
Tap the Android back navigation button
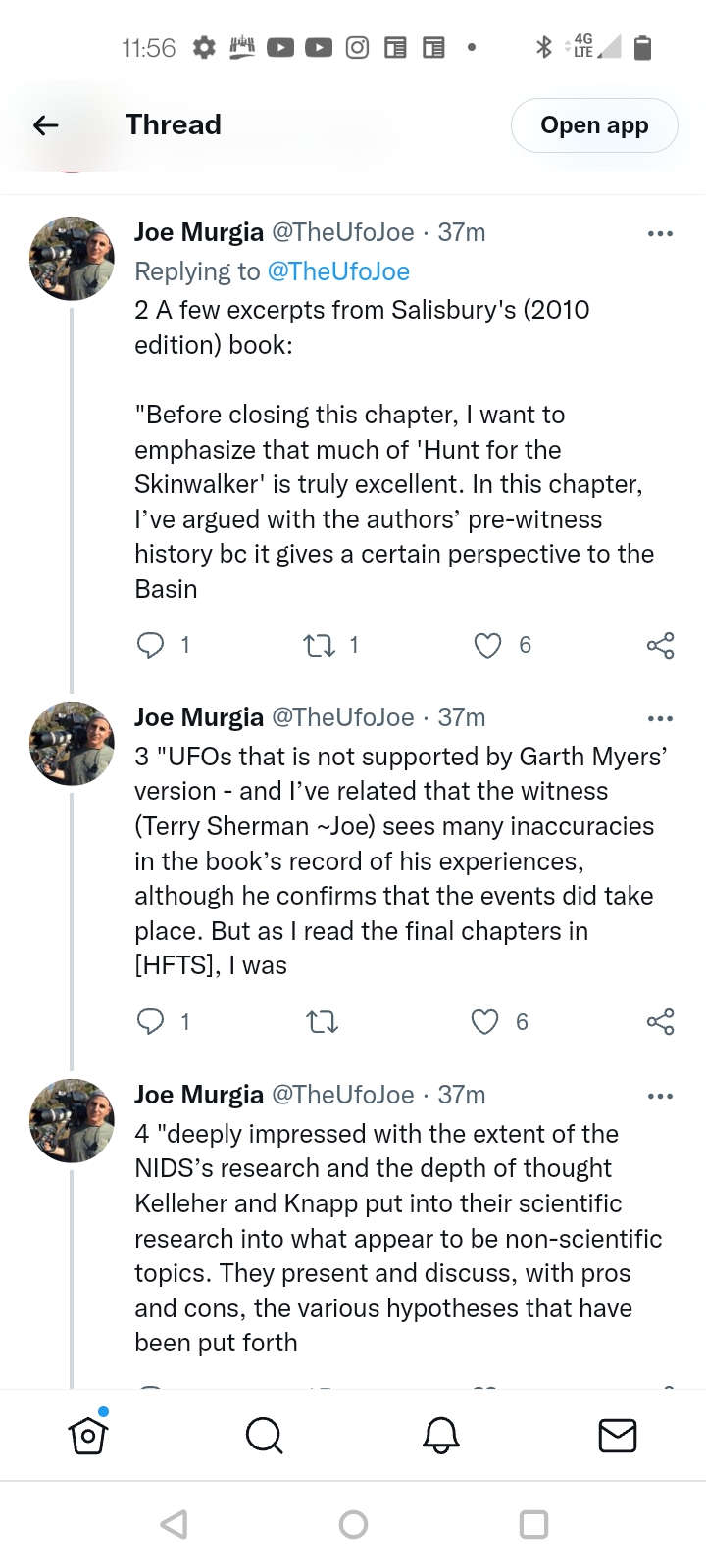pos(174,1524)
